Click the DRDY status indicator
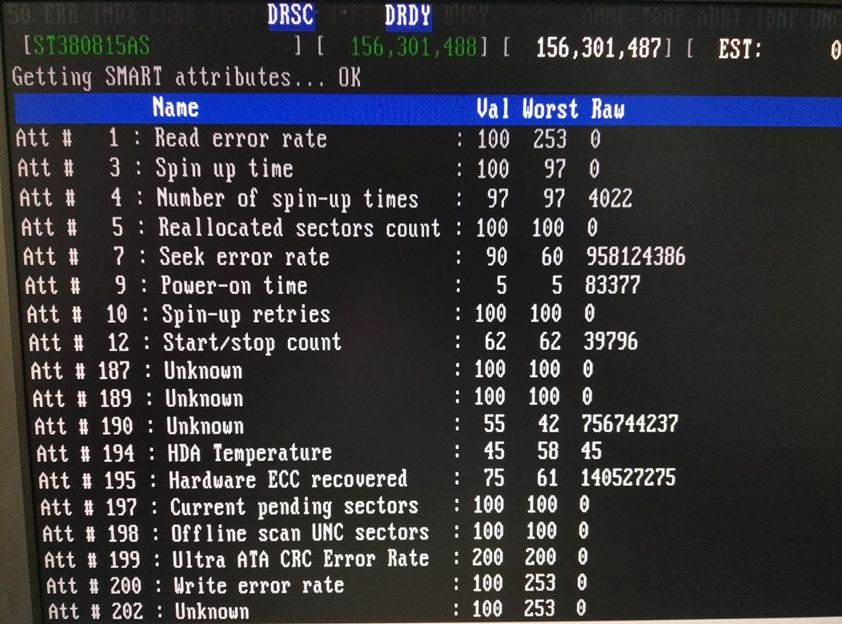 click(408, 15)
